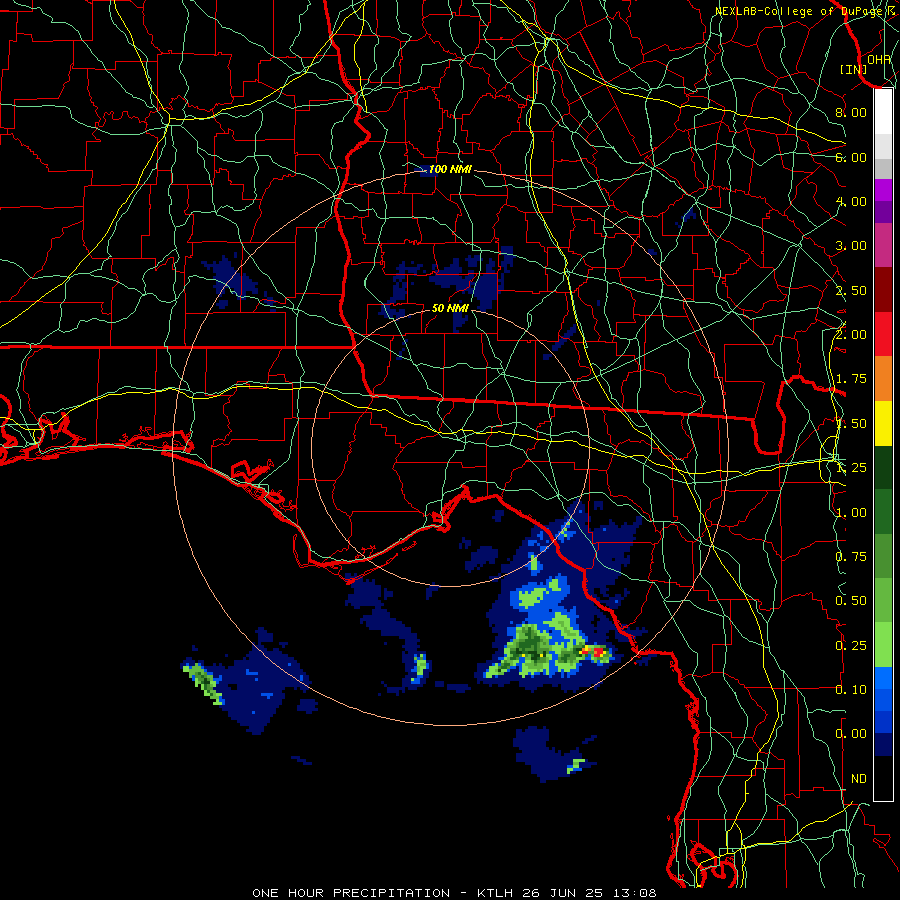900x900 pixels.
Task: Click the 100 NMI range ring label
Action: coord(450,169)
